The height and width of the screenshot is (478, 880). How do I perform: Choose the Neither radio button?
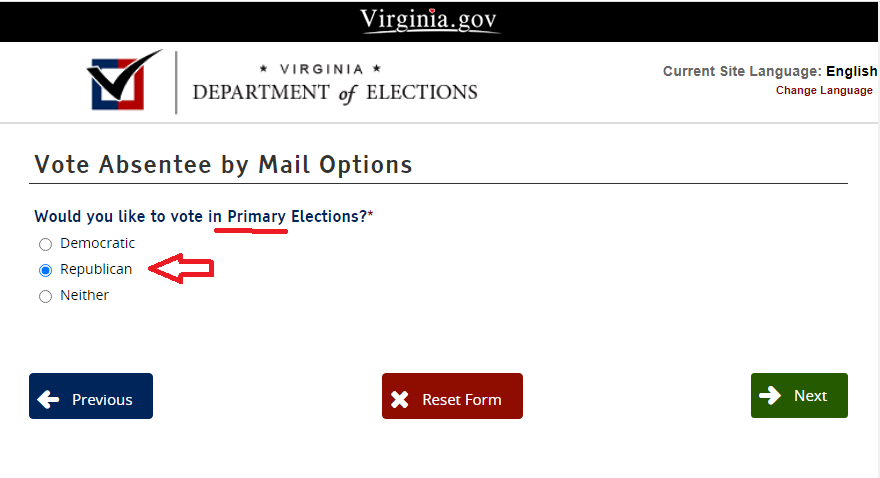[45, 296]
